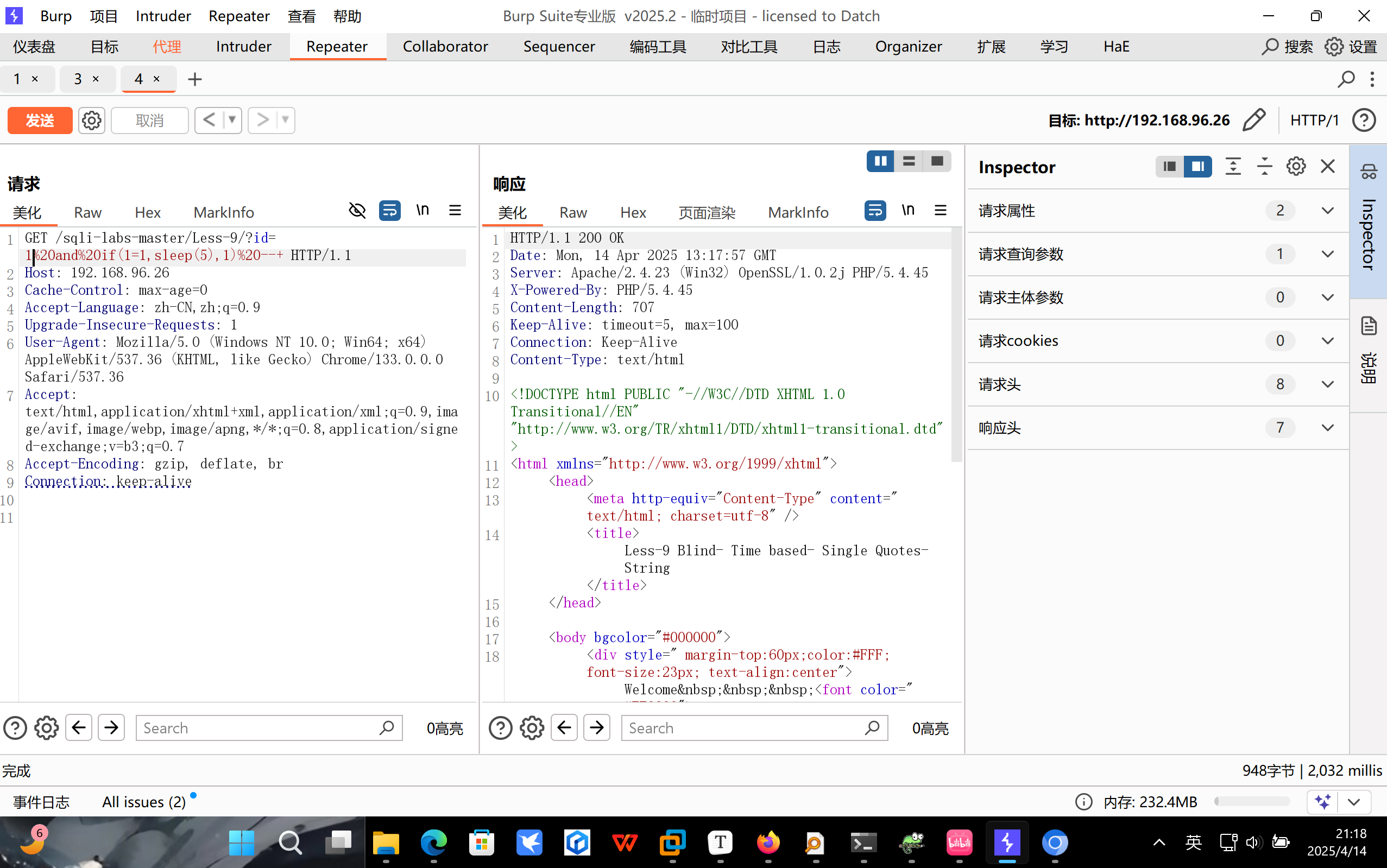Expand the AI dropdown chevron in status bar
This screenshot has height=868, width=1387.
coord(1354,802)
